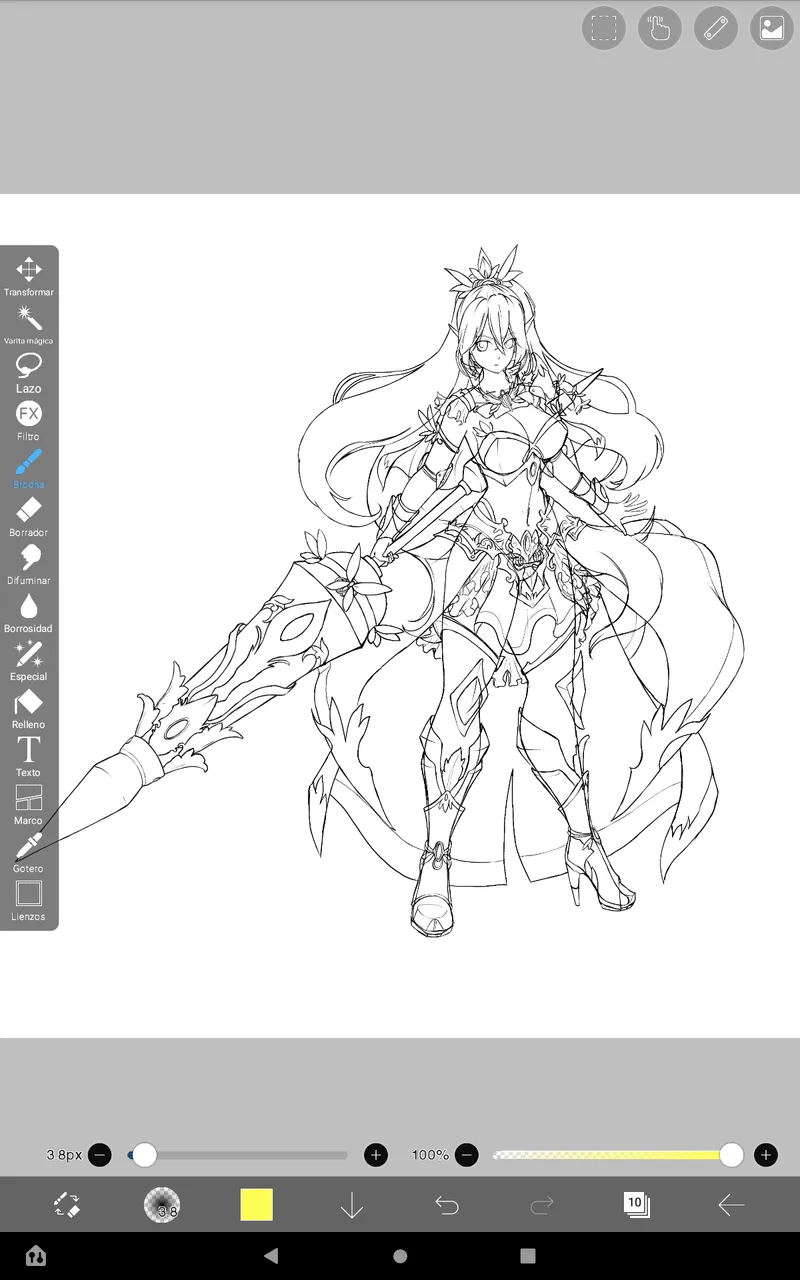Click the undo arrow button
The width and height of the screenshot is (800, 1280).
pyautogui.click(x=447, y=1205)
